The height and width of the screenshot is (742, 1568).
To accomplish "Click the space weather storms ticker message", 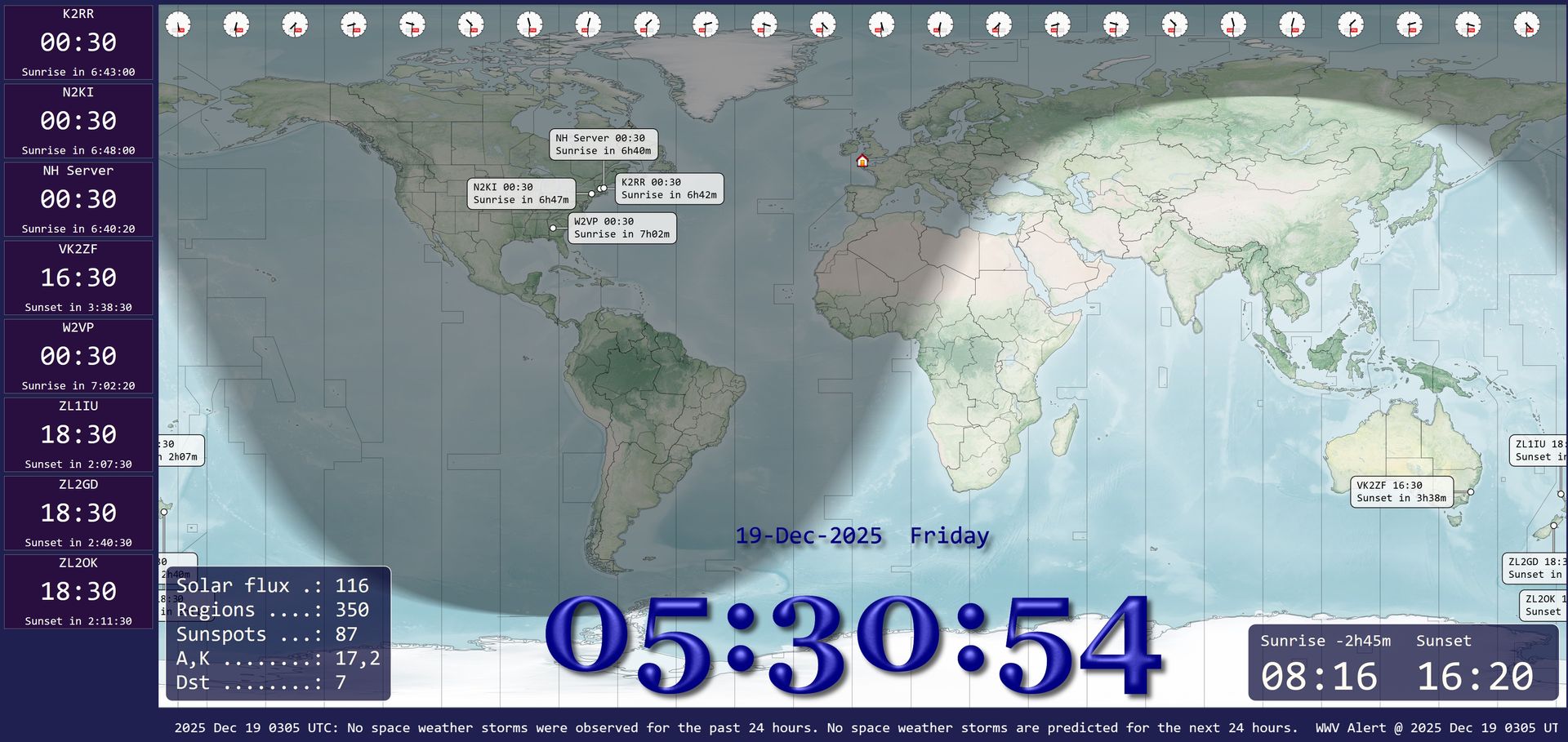I will [737, 728].
